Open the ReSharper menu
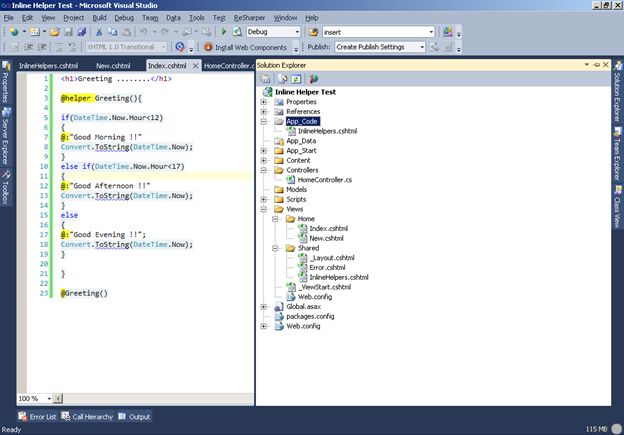624x435 pixels. (249, 18)
